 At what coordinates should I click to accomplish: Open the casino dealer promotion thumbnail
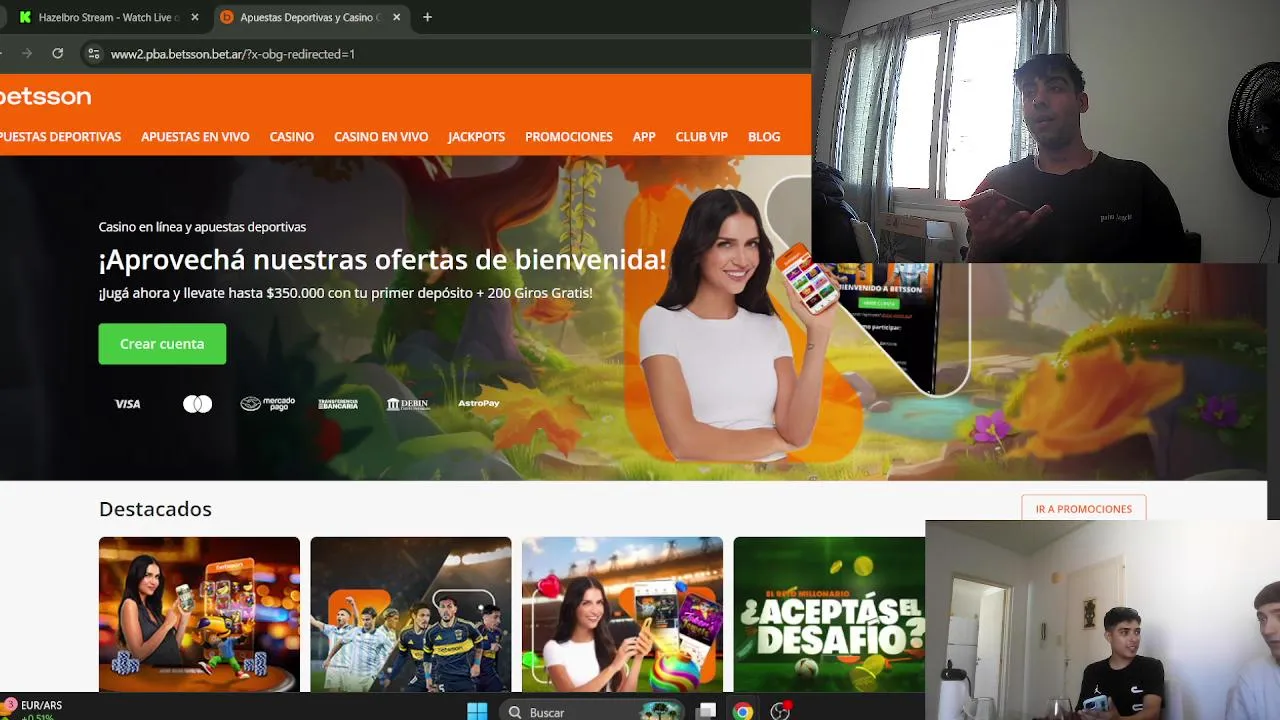[199, 614]
